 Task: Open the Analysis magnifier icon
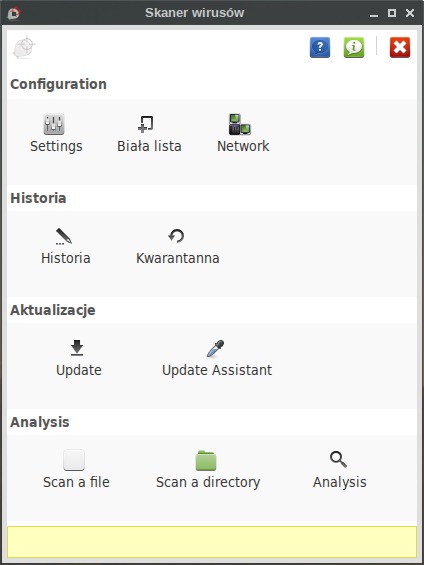pos(338,459)
